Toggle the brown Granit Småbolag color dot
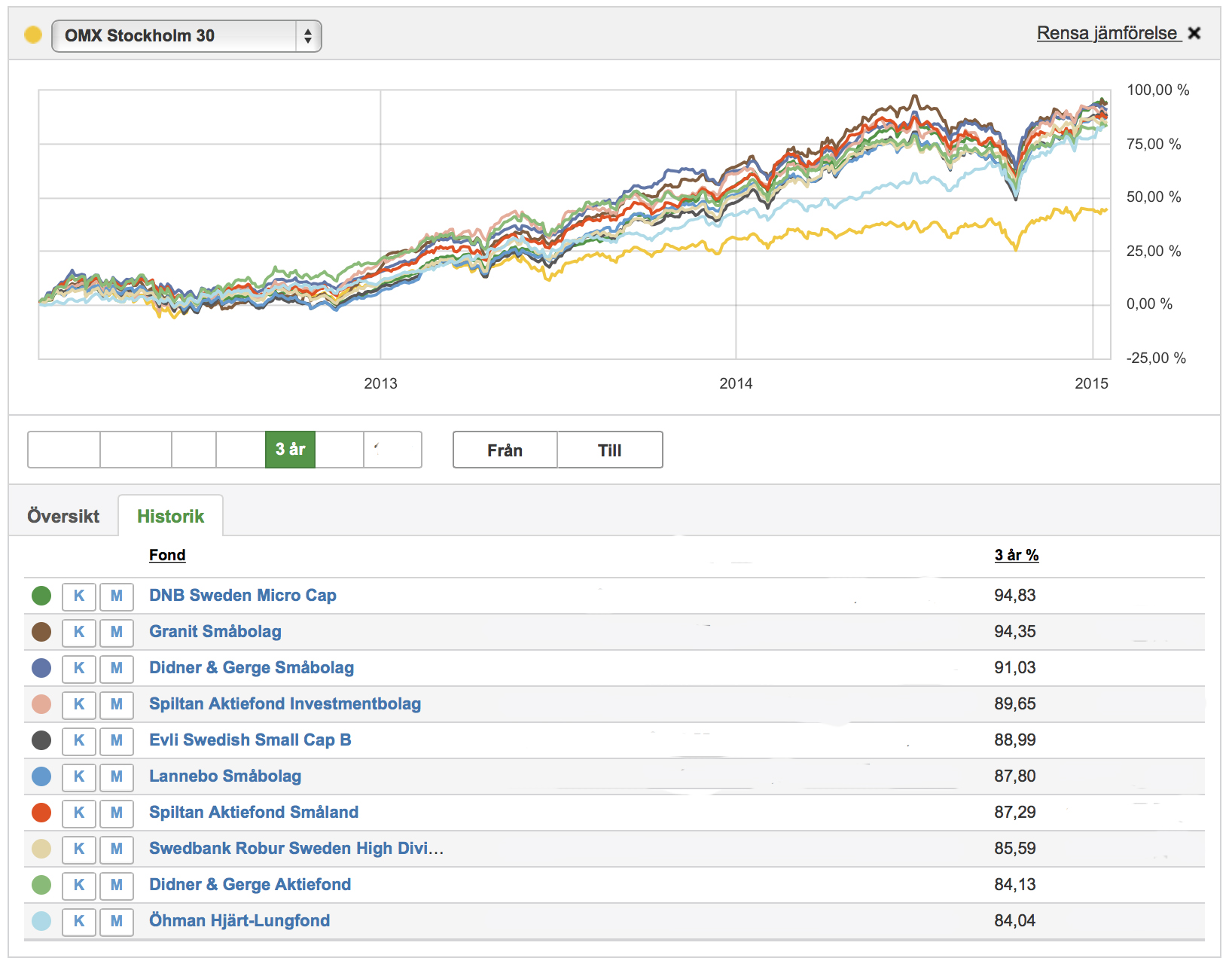 41,632
